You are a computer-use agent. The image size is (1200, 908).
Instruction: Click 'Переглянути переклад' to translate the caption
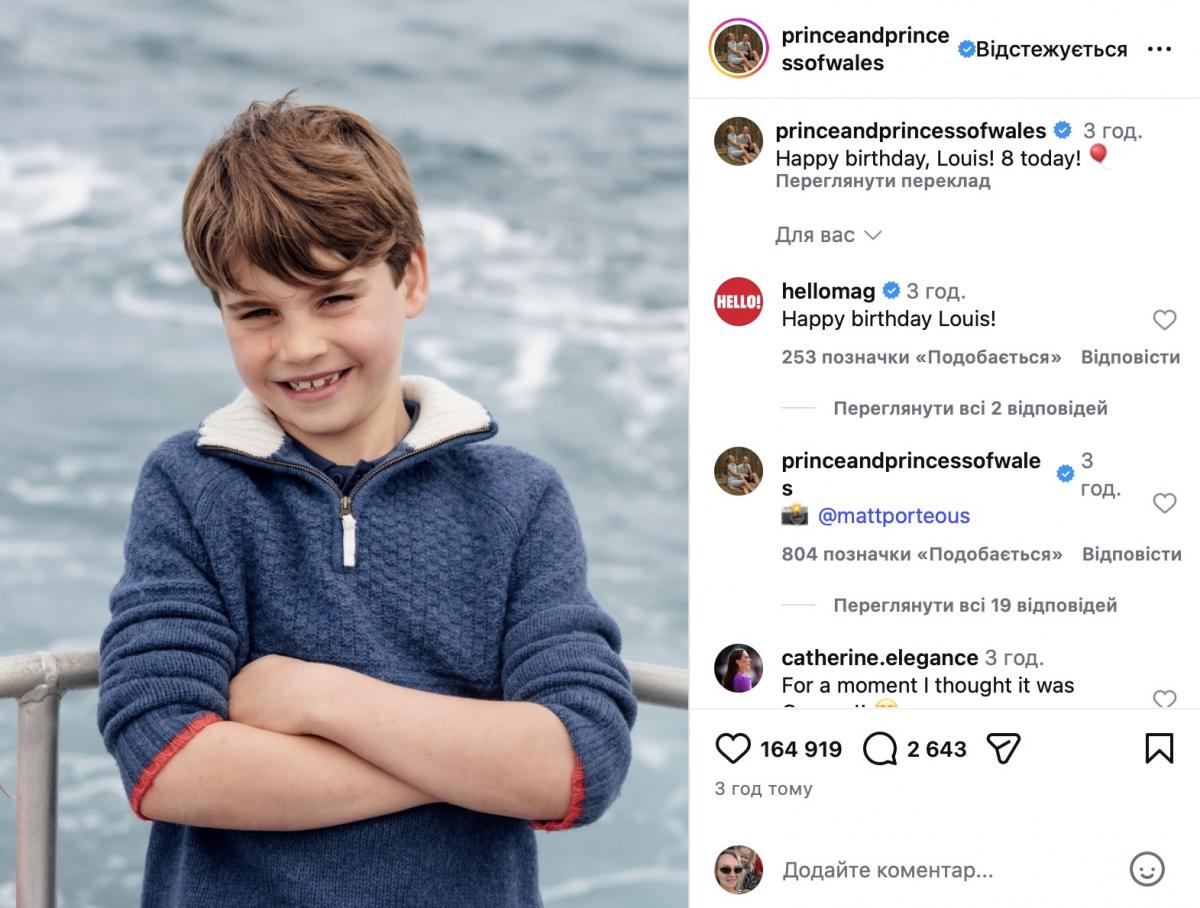pyautogui.click(x=882, y=181)
